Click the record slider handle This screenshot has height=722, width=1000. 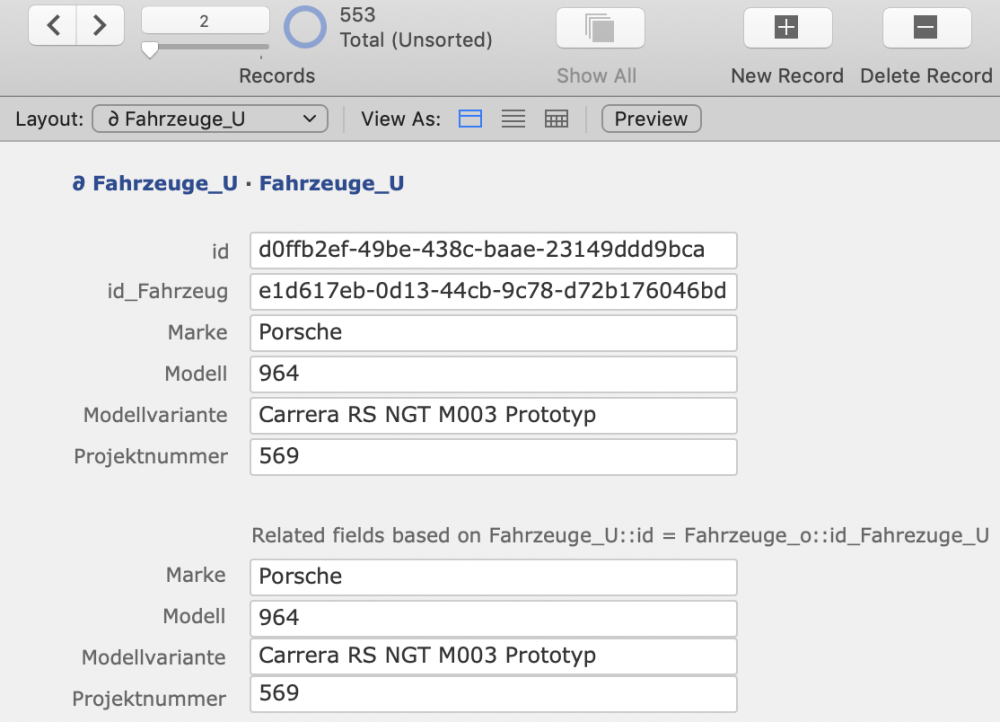tap(150, 50)
